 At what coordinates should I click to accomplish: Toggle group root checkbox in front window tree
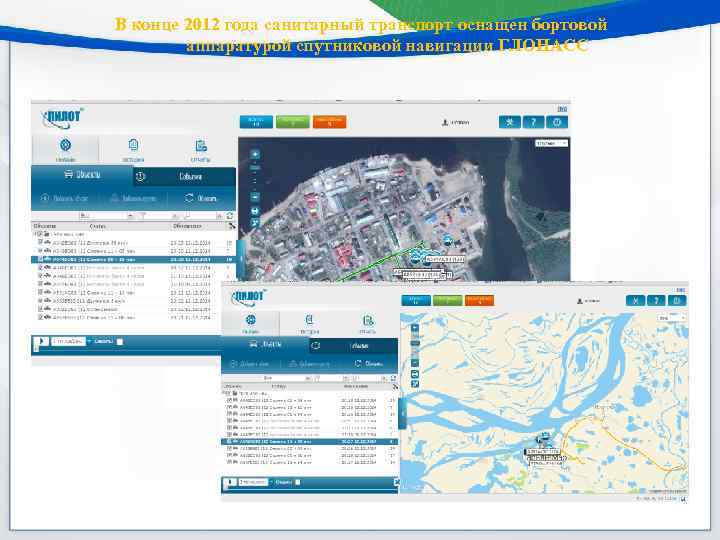[x=229, y=394]
